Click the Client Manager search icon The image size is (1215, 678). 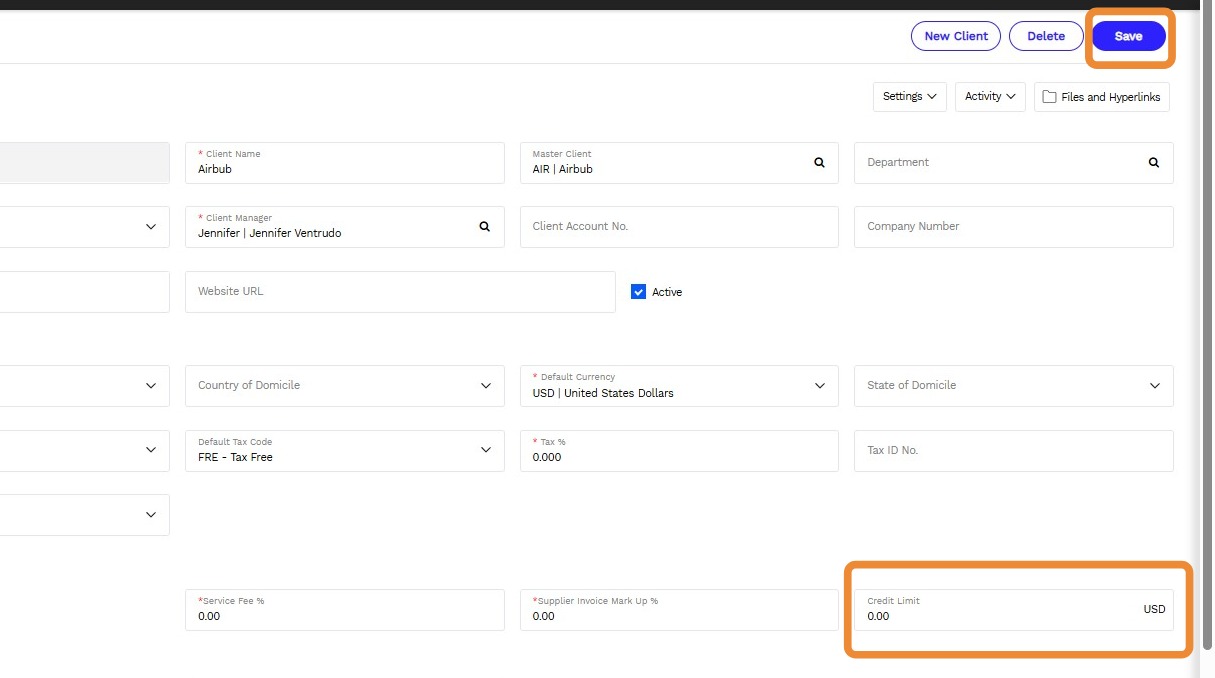pos(485,226)
